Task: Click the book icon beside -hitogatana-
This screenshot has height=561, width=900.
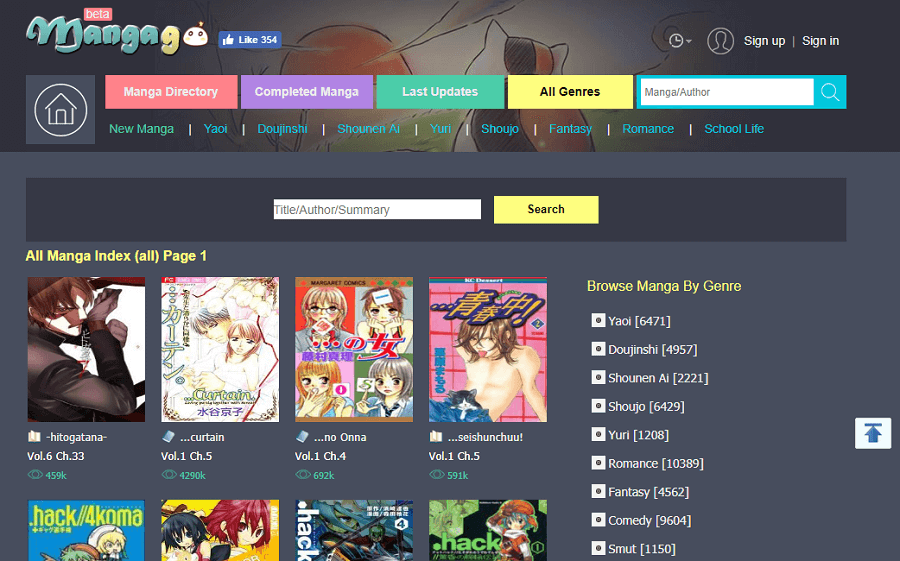Action: coord(34,437)
